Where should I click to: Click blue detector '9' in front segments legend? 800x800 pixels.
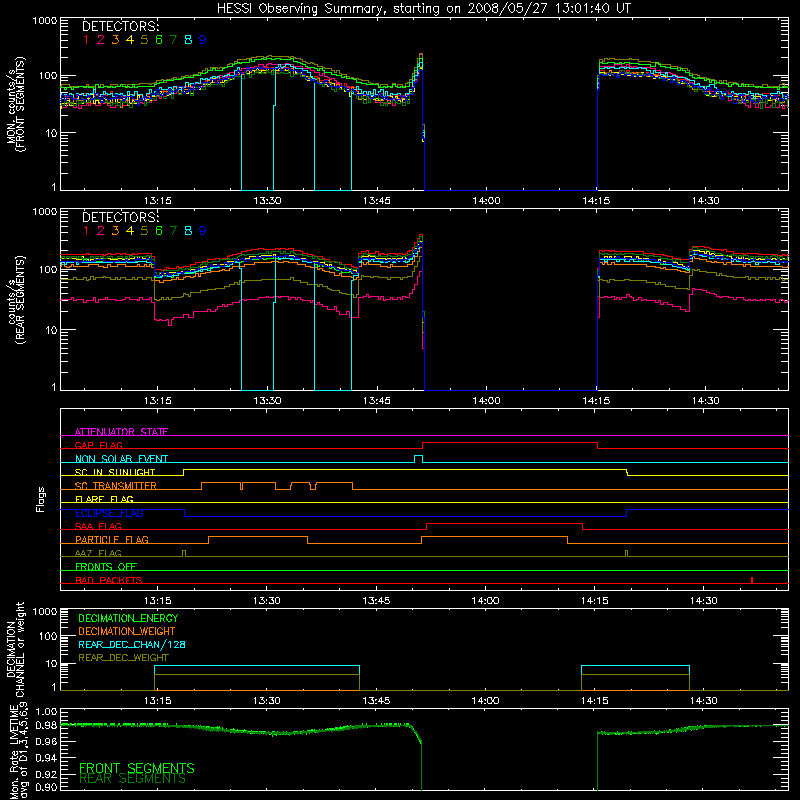click(x=203, y=40)
